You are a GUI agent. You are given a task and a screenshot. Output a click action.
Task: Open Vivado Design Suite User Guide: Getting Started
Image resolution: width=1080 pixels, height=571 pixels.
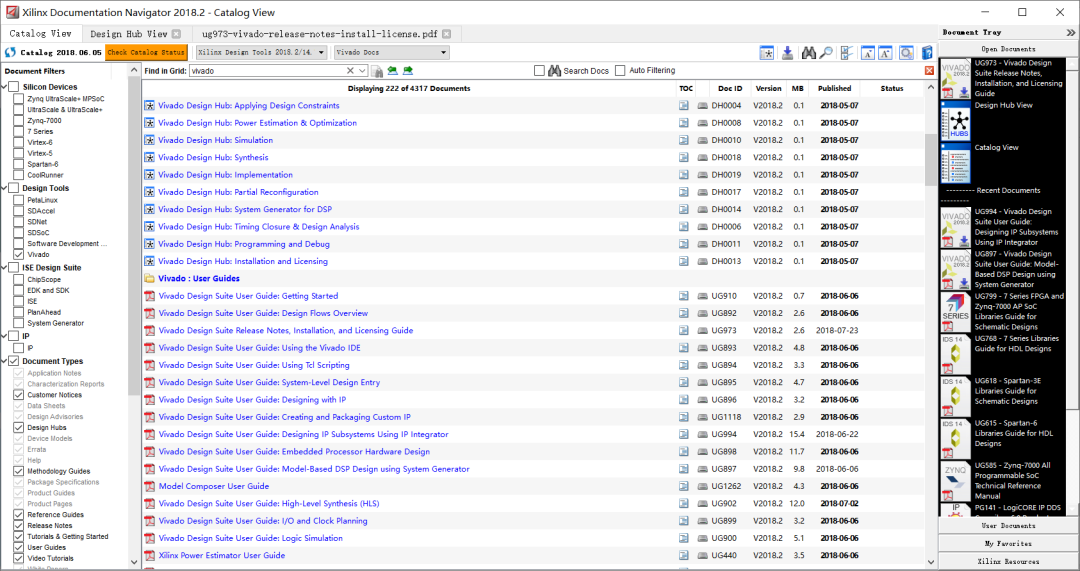point(248,295)
